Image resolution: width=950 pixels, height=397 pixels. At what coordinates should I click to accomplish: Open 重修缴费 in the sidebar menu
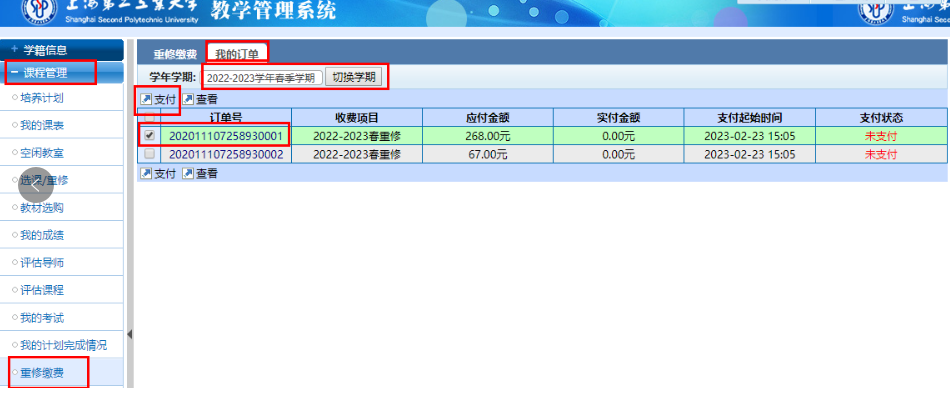42,373
